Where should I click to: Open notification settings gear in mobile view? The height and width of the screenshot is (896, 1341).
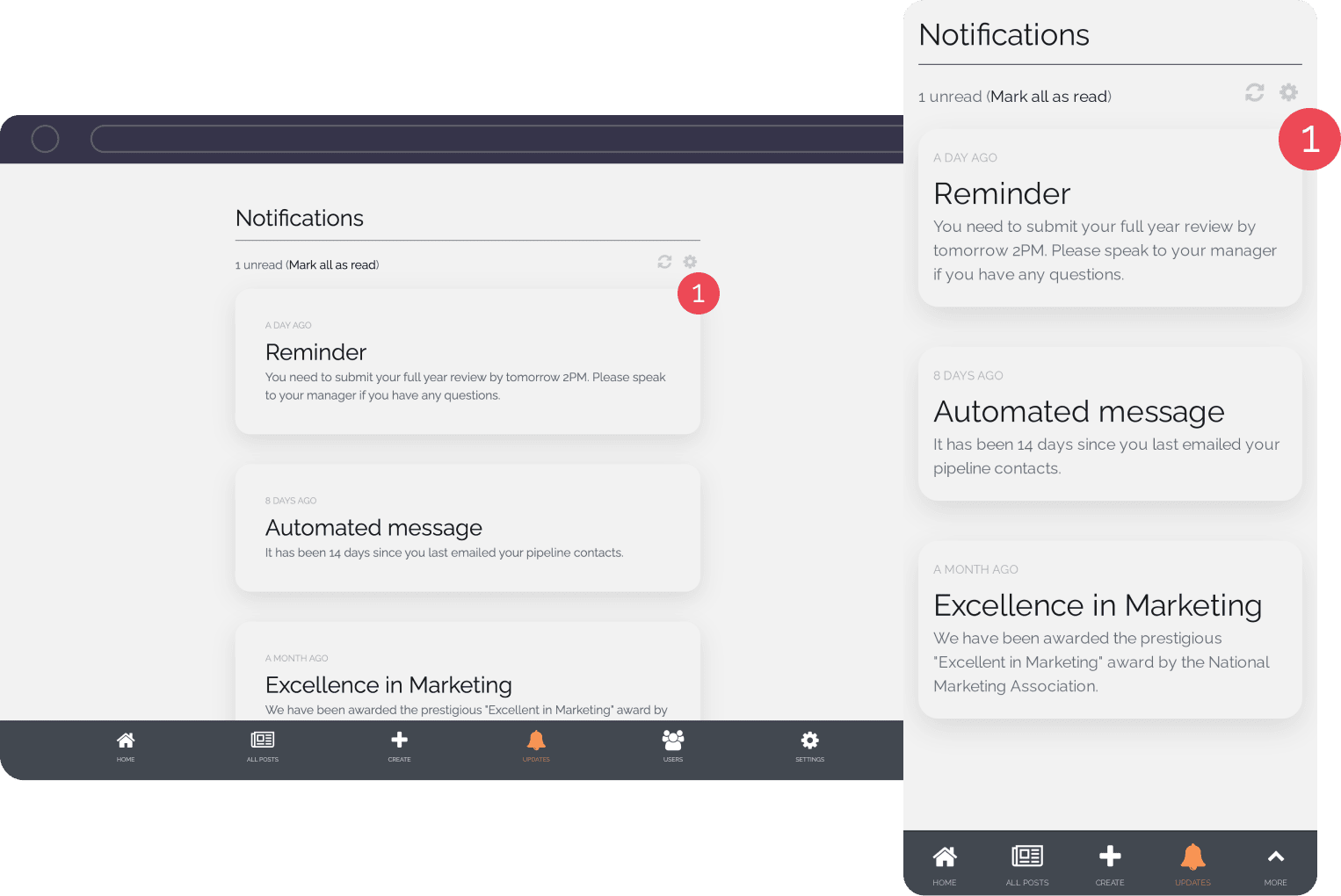coord(1288,92)
